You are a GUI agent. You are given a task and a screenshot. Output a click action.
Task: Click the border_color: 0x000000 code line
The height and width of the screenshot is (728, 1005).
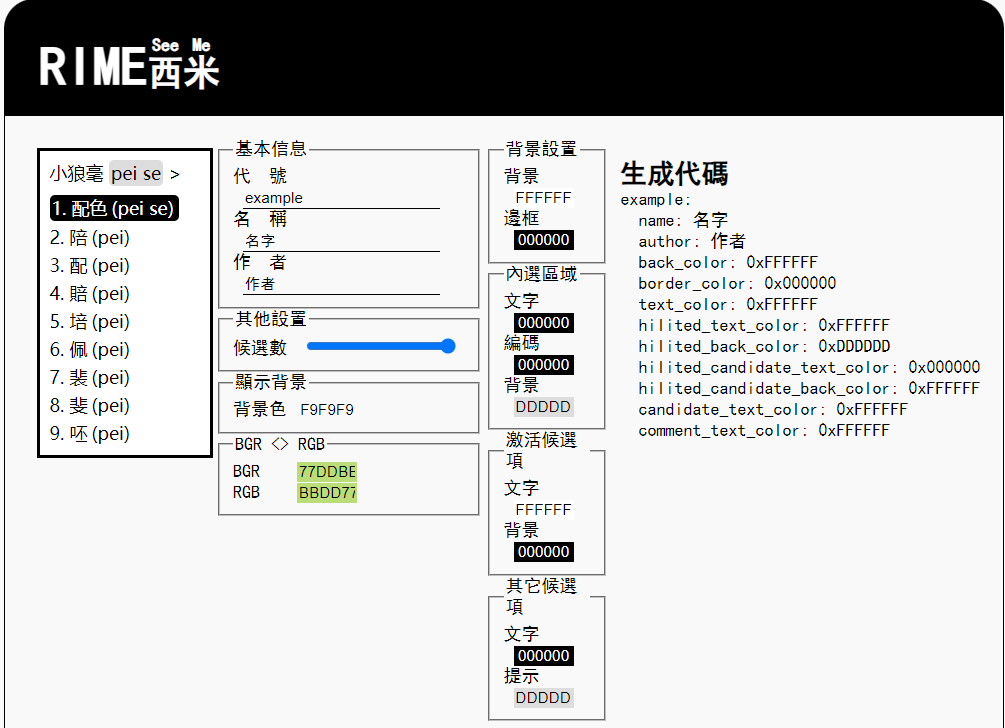(737, 283)
